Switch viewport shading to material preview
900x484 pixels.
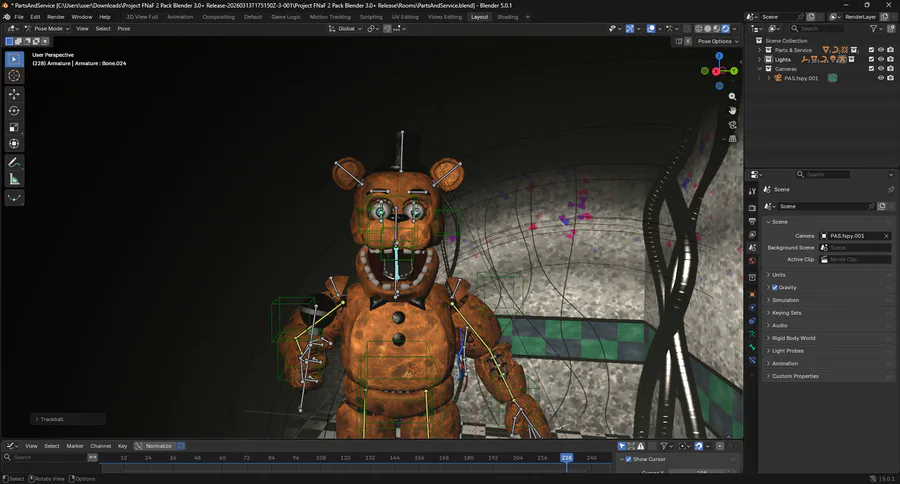coord(717,28)
